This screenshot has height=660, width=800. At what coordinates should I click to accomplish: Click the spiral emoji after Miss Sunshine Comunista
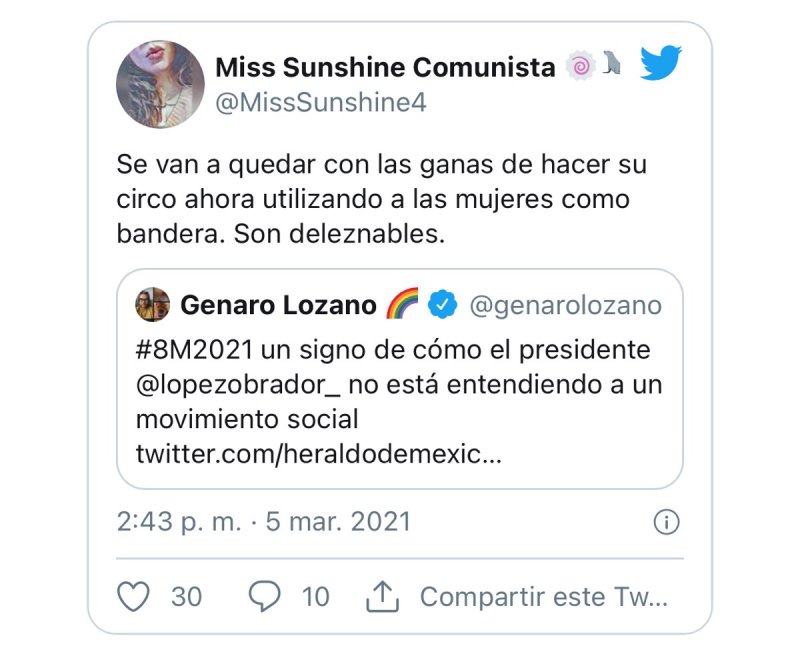pyautogui.click(x=580, y=67)
